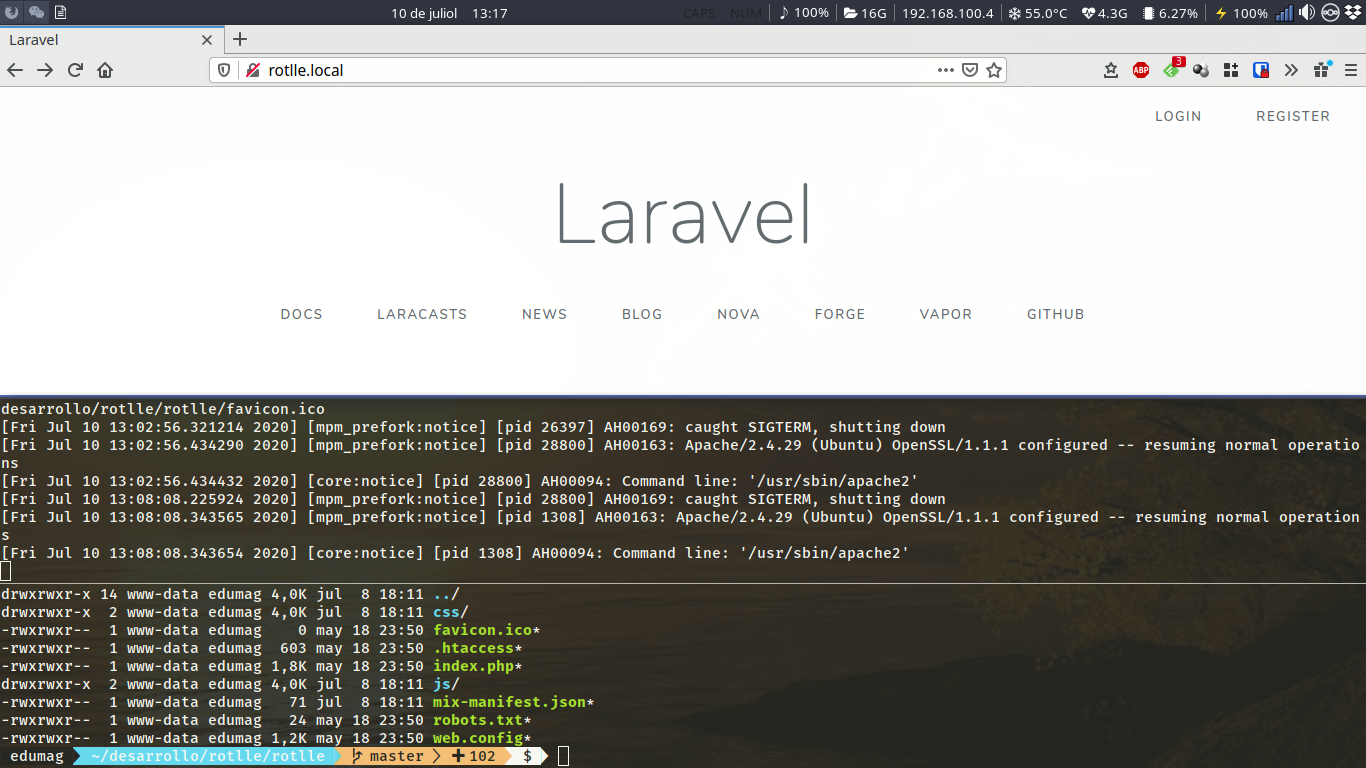Screen dimensions: 1366x768
Task: Open the browser home page icon
Action: (105, 70)
